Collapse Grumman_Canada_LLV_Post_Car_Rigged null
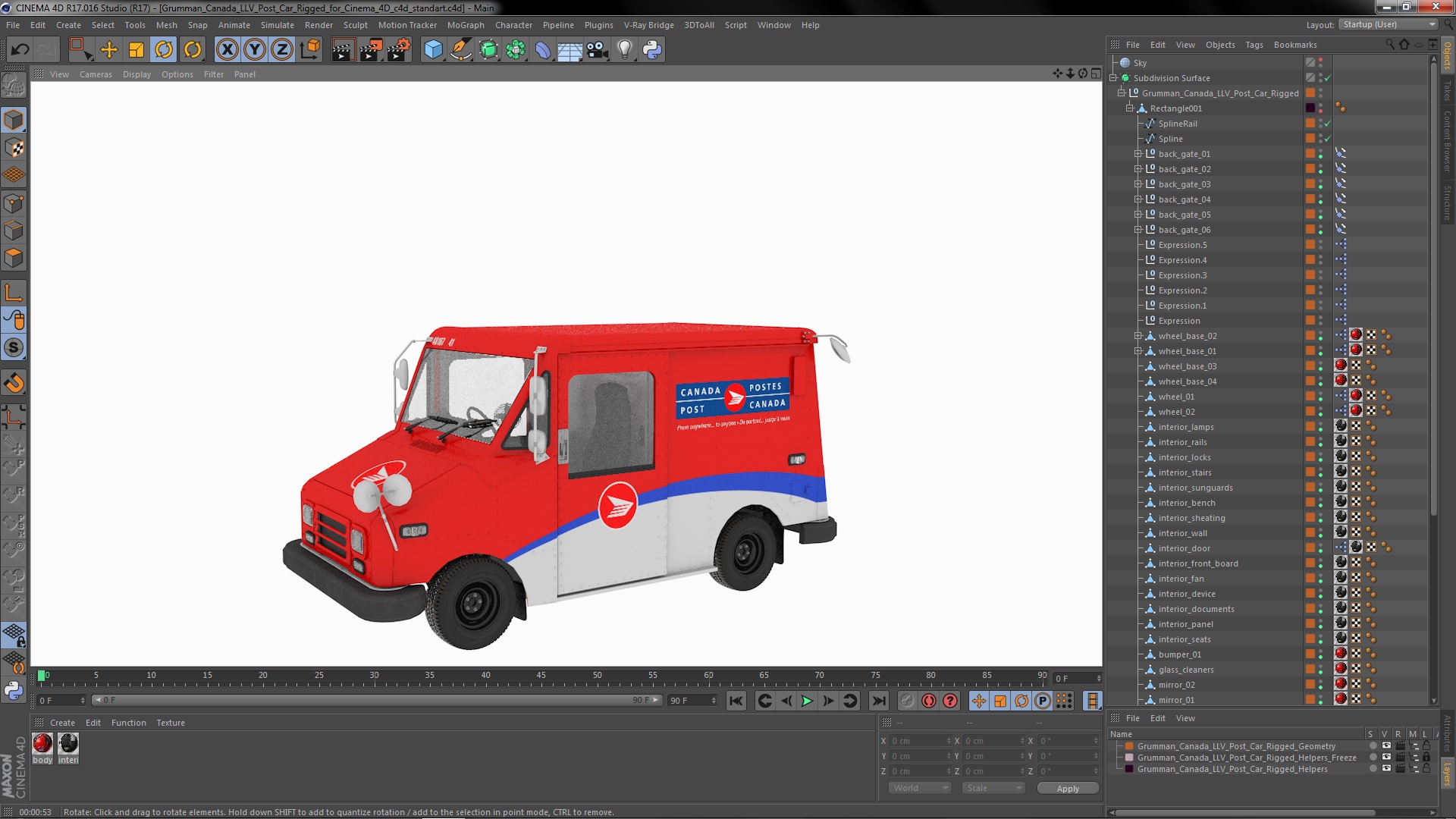Viewport: 1456px width, 819px height. click(1122, 93)
